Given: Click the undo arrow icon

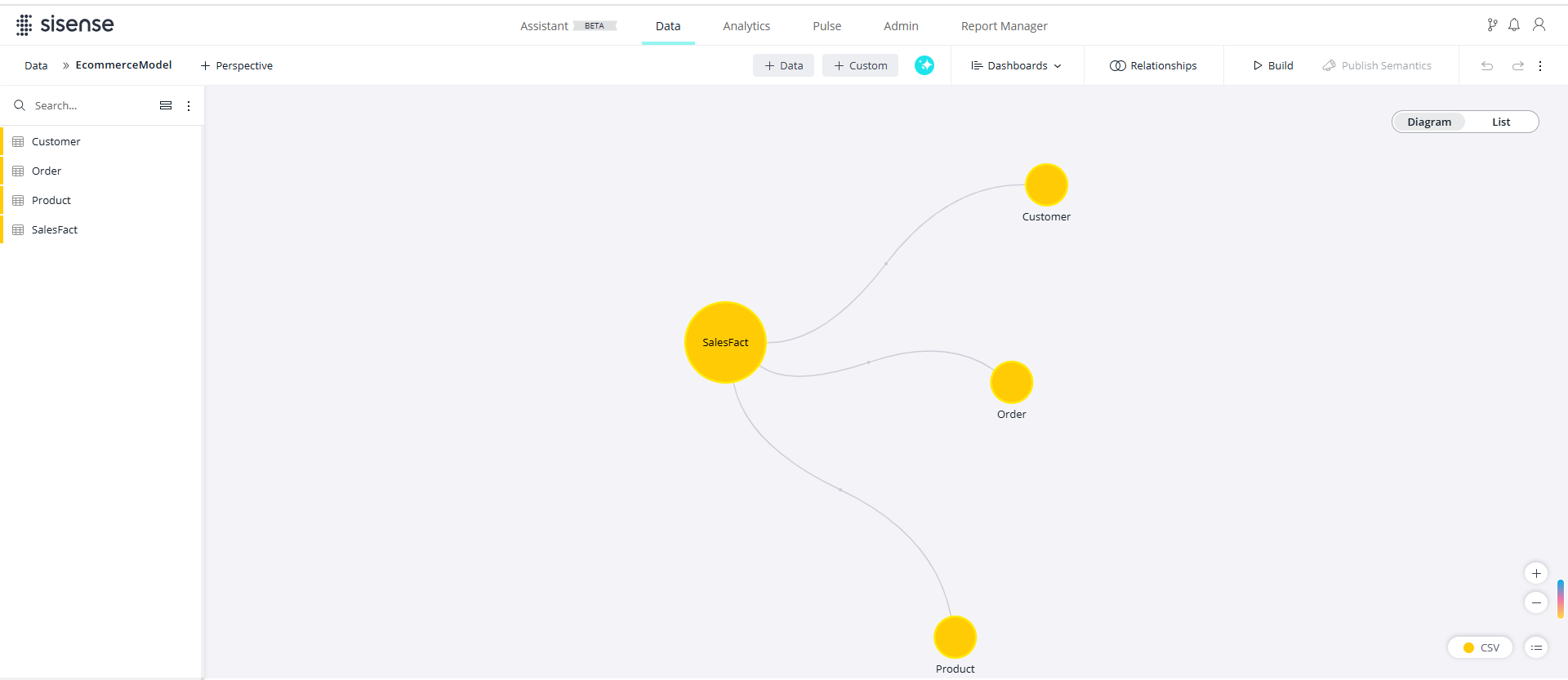Looking at the screenshot, I should pyautogui.click(x=1487, y=66).
